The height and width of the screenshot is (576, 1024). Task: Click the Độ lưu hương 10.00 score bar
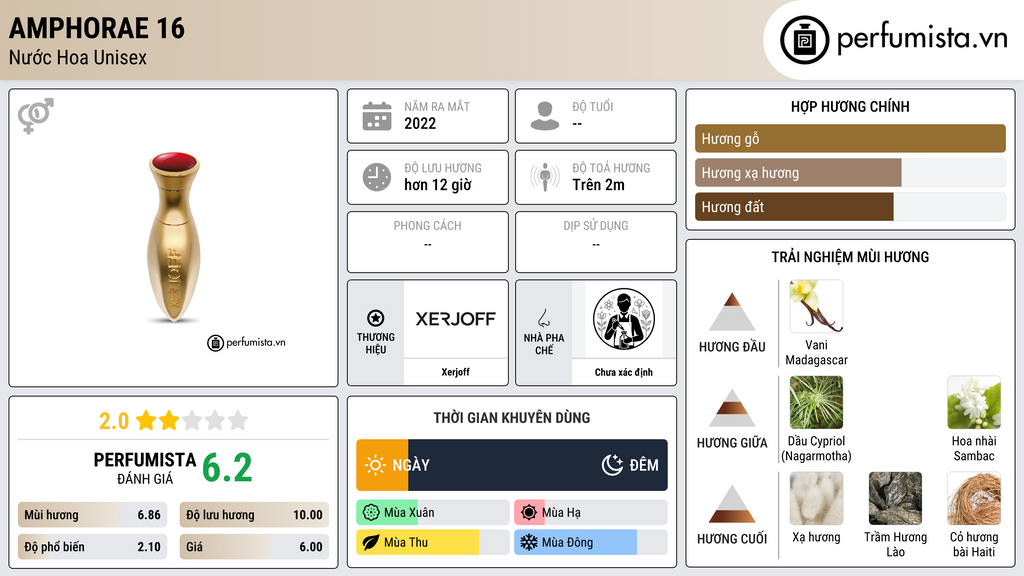tap(254, 515)
